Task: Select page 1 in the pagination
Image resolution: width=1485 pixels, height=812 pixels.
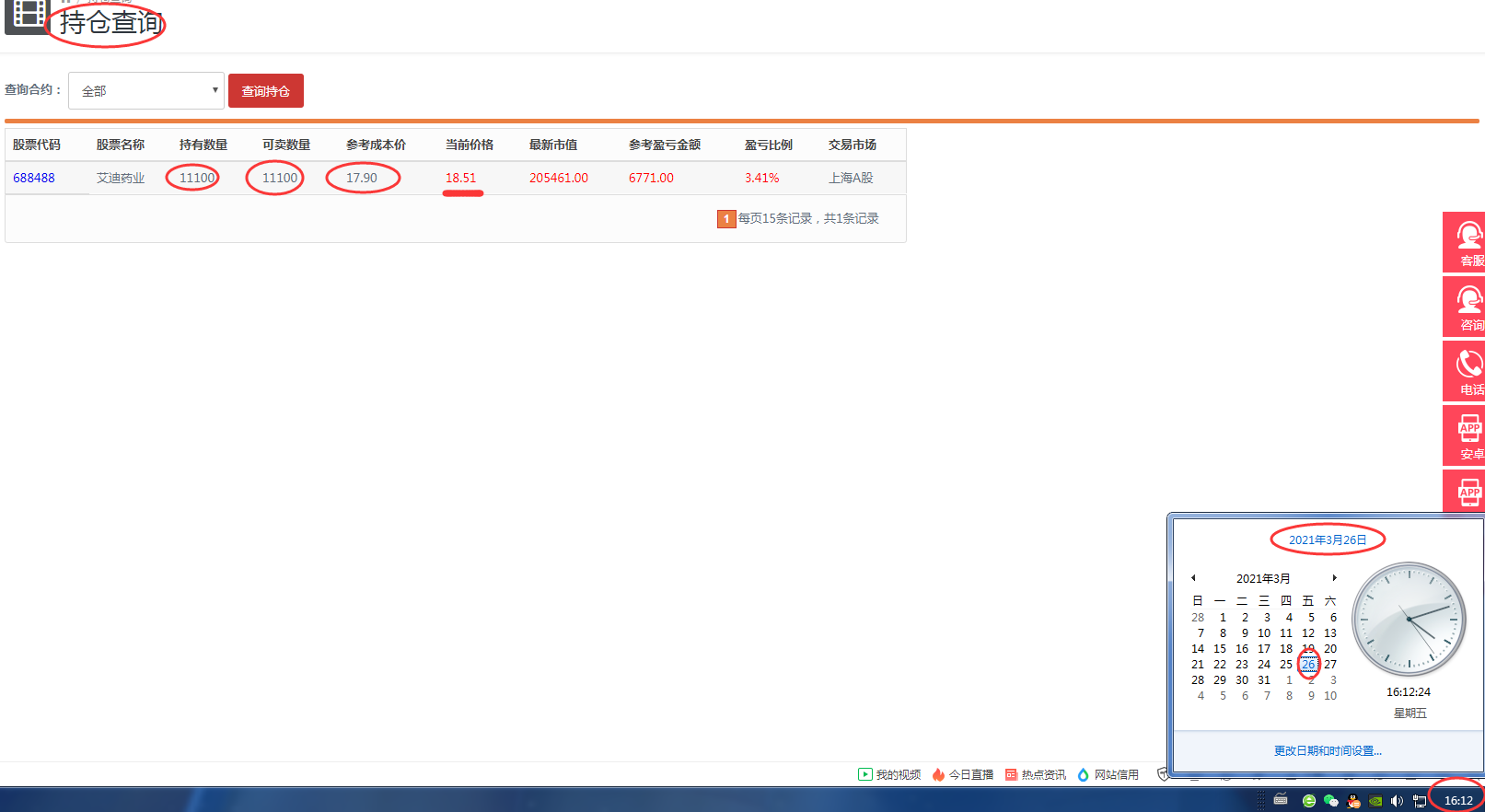Action: 726,219
